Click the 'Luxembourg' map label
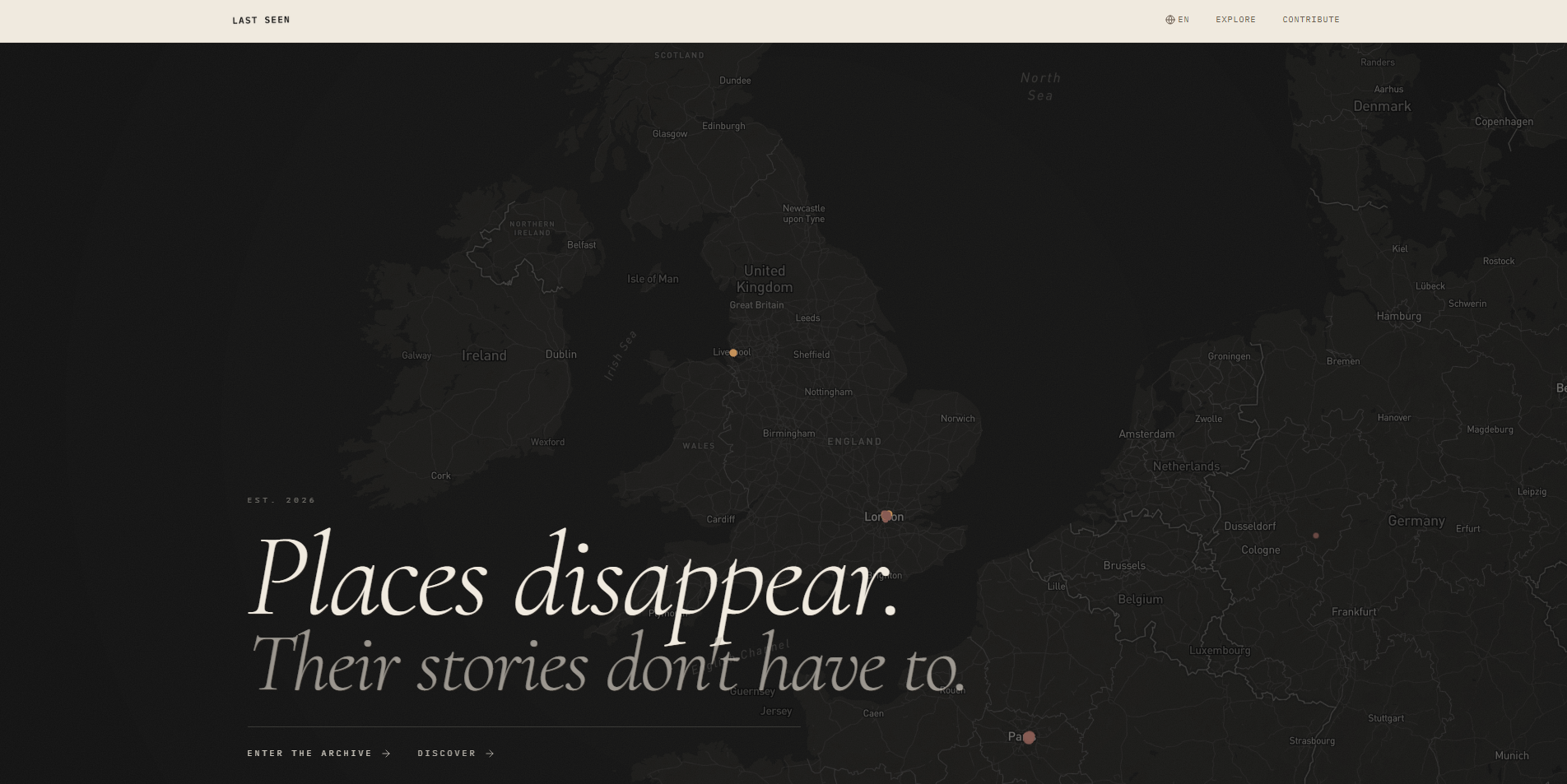Viewport: 1567px width, 784px height. 1220,651
